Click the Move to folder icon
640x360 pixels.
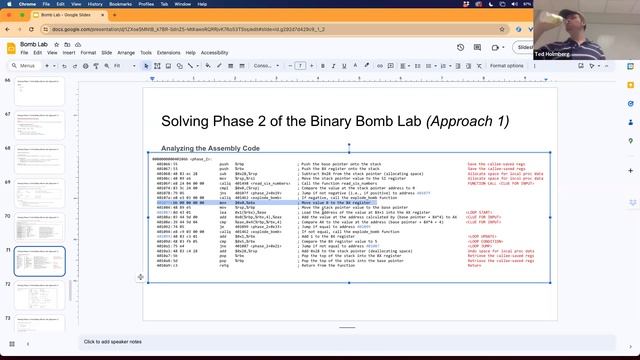click(x=67, y=44)
